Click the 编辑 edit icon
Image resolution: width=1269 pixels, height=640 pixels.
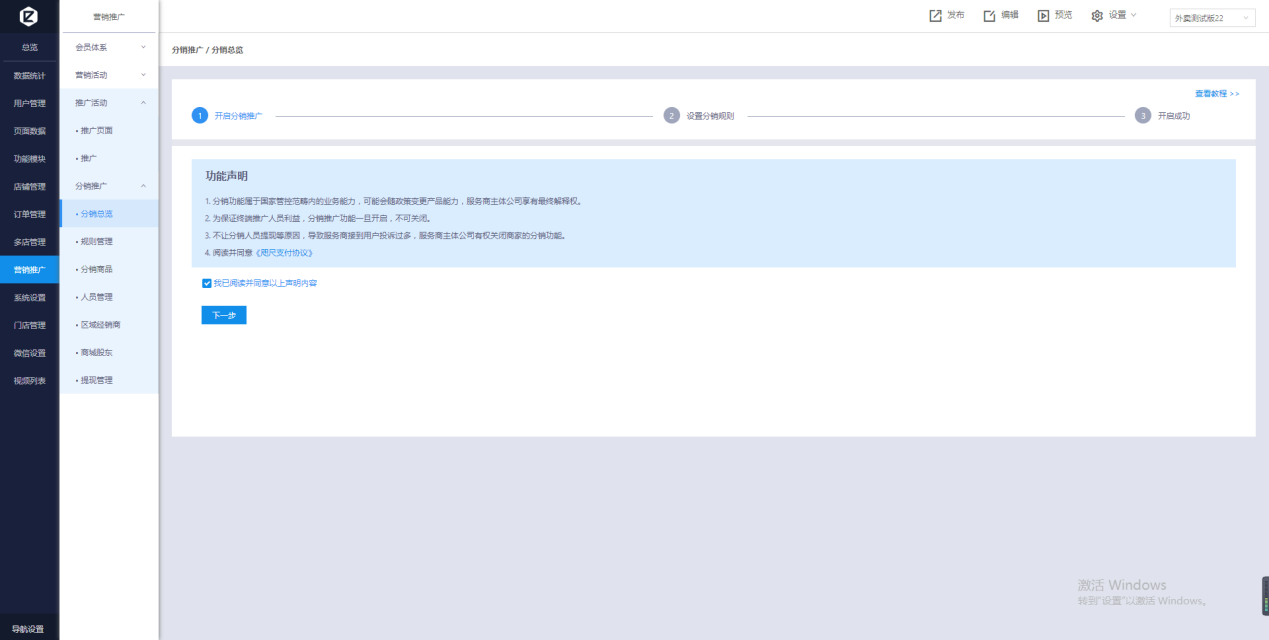click(x=989, y=16)
